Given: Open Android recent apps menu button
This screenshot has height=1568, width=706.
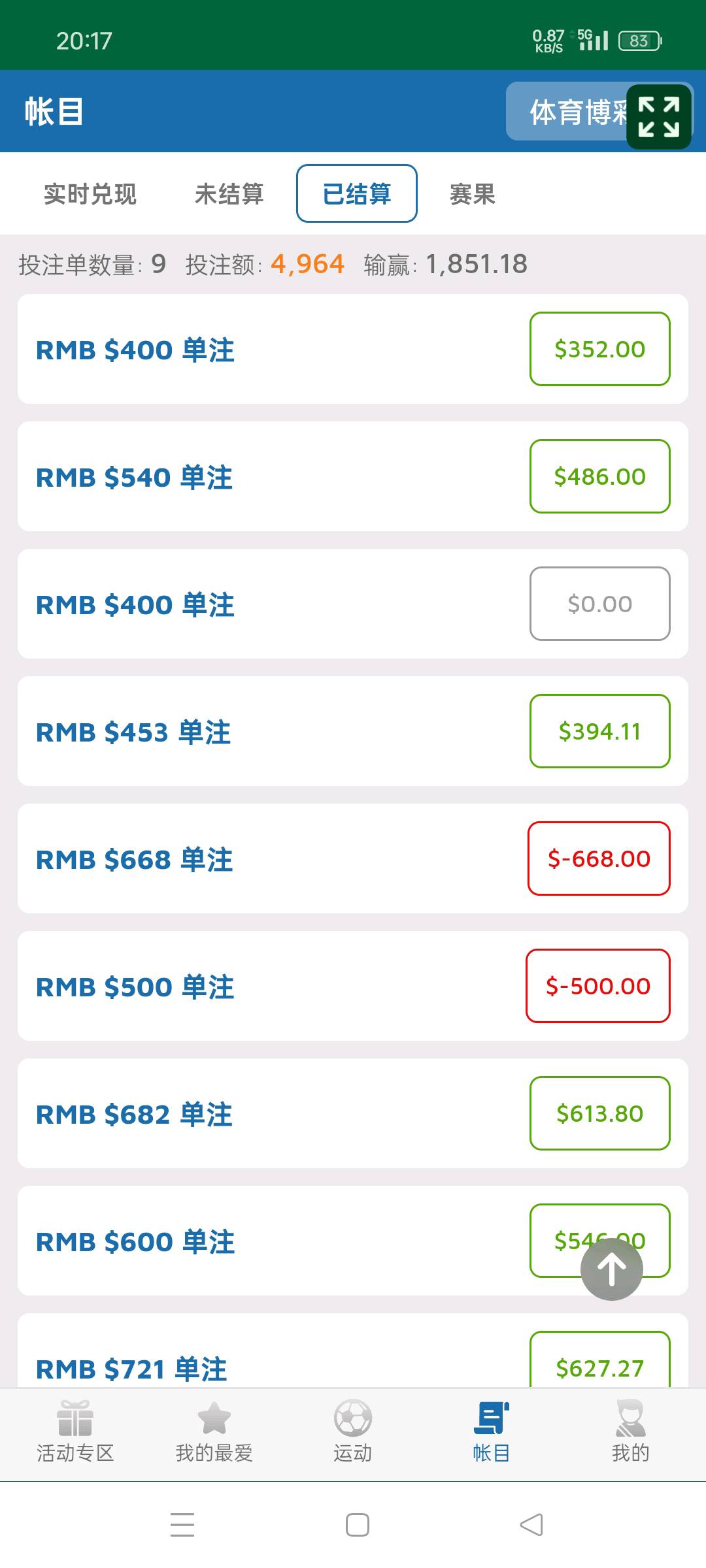Looking at the screenshot, I should pyautogui.click(x=182, y=1524).
